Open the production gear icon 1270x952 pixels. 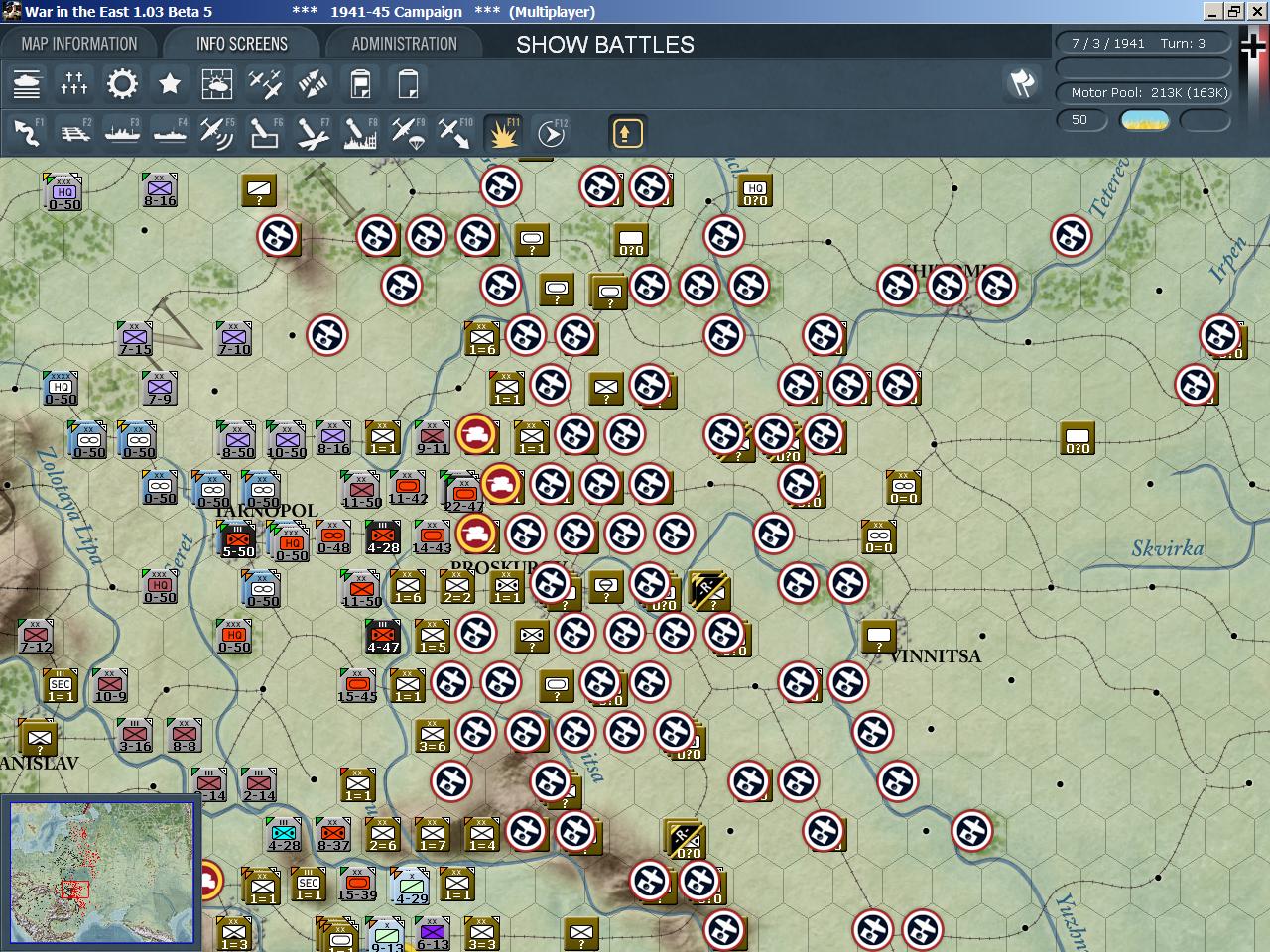pyautogui.click(x=122, y=84)
